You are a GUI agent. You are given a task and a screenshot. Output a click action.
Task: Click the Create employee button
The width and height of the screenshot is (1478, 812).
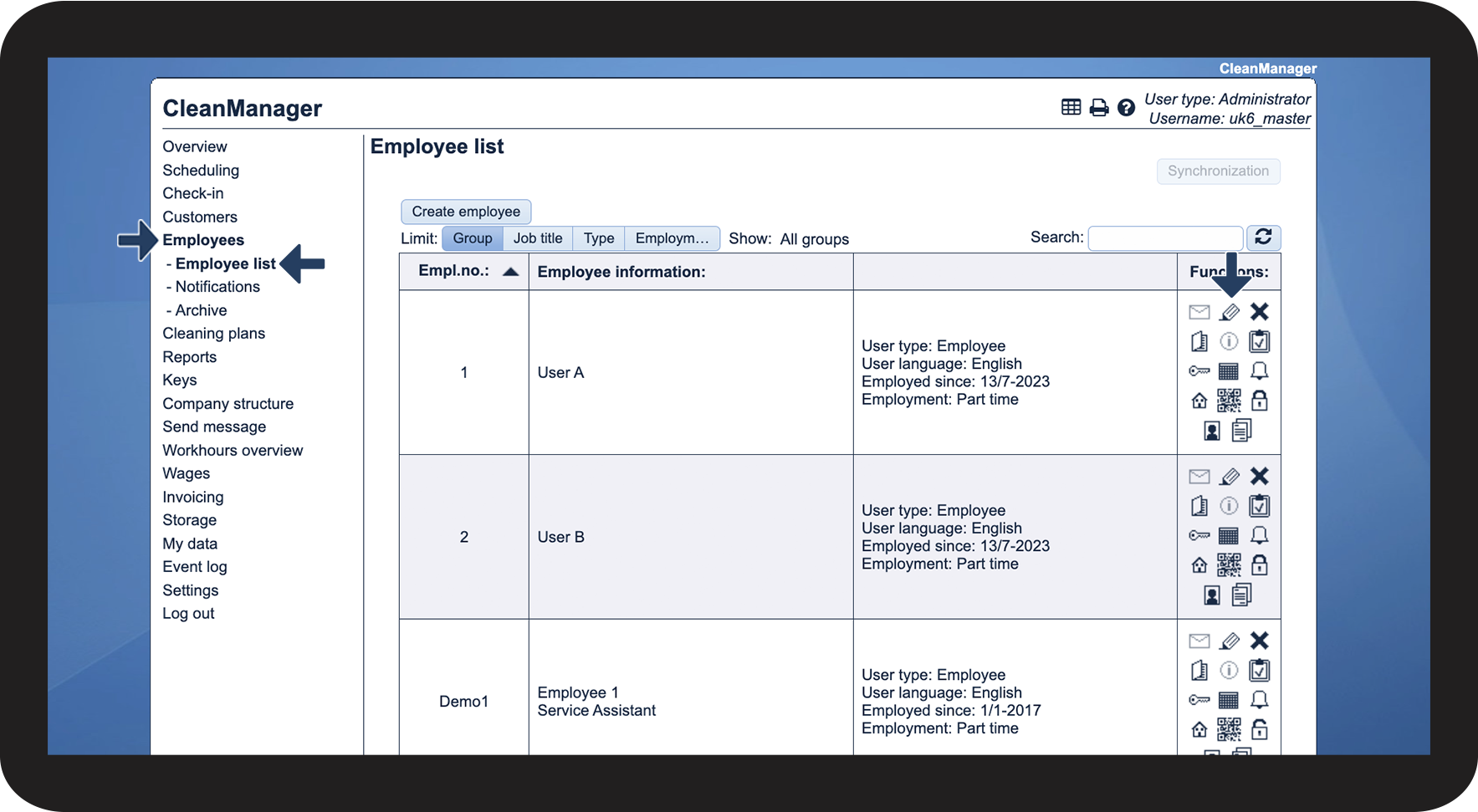[x=466, y=212]
